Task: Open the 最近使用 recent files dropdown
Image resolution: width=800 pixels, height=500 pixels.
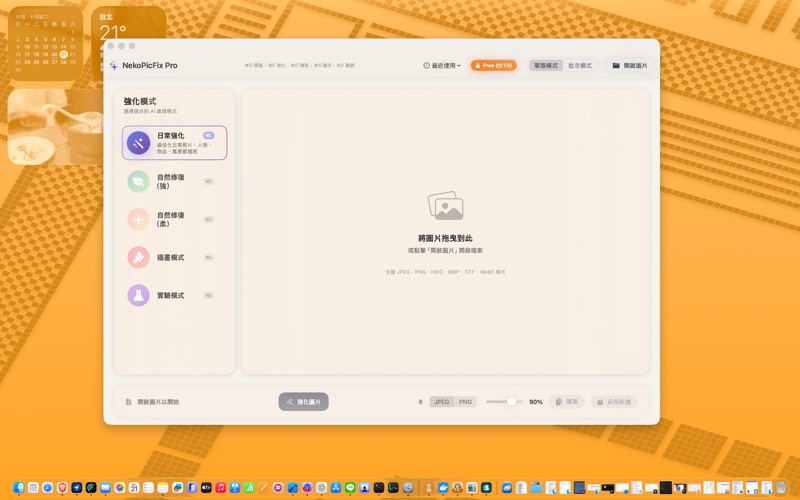Action: (x=442, y=65)
